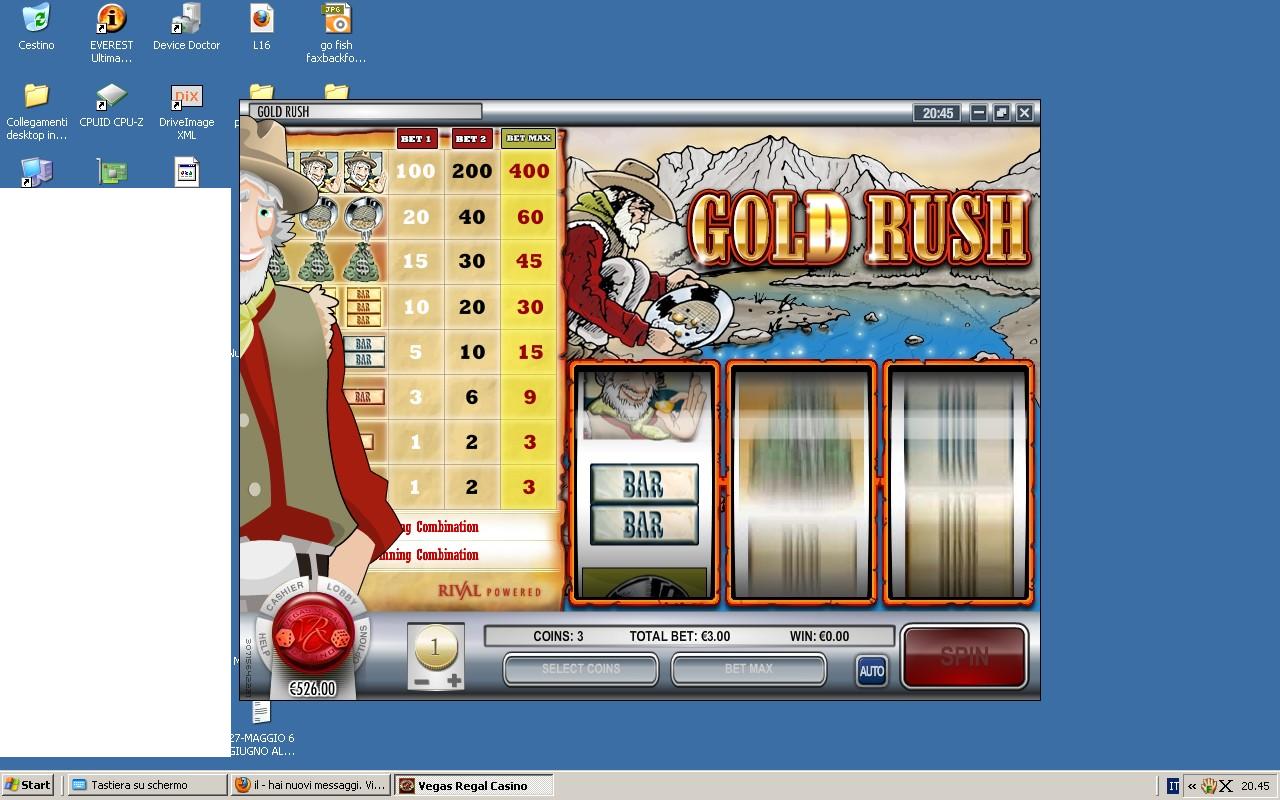Click the 200 payout in BET 2 column
Screen dimensions: 1280x800
click(x=471, y=171)
